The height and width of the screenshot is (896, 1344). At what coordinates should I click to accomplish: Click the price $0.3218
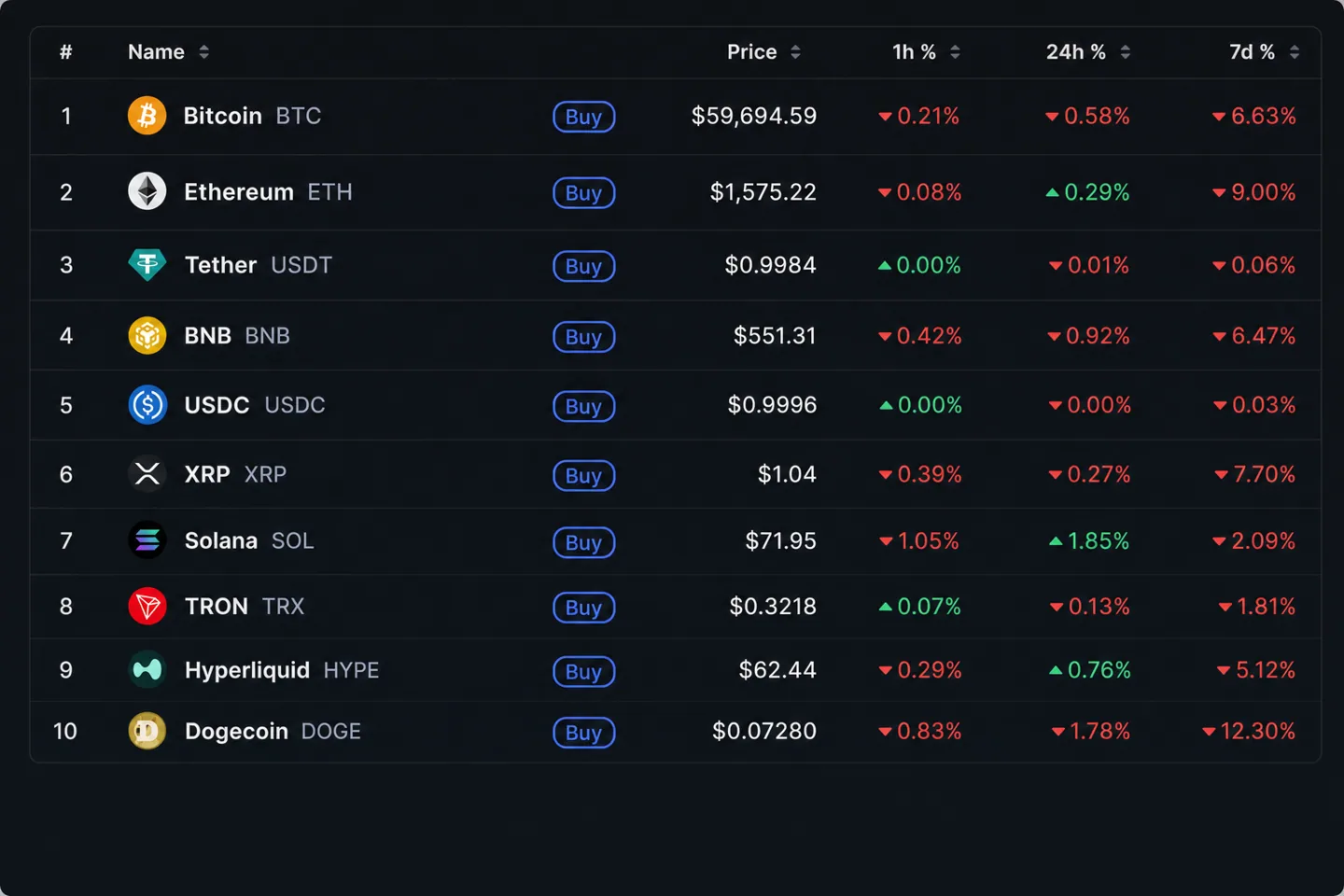[x=773, y=607]
